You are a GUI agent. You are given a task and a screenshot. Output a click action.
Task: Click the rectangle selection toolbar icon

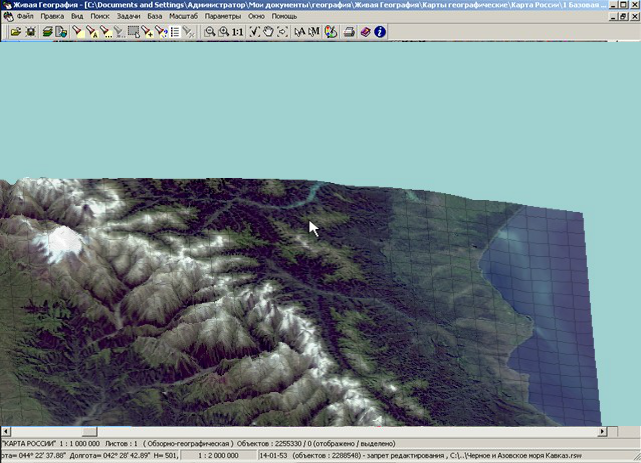pyautogui.click(x=133, y=32)
